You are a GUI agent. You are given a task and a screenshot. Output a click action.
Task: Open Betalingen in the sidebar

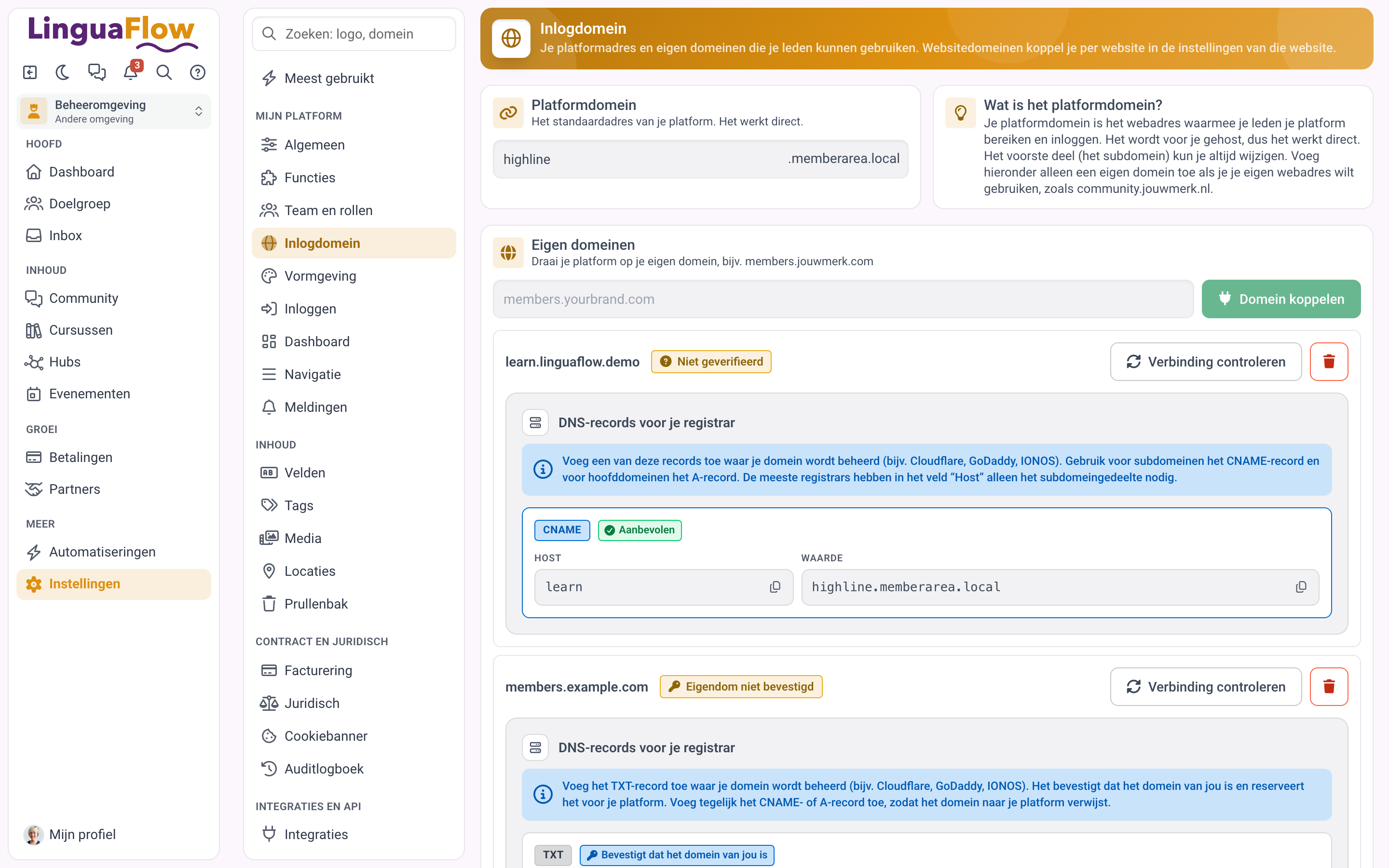coord(114,457)
